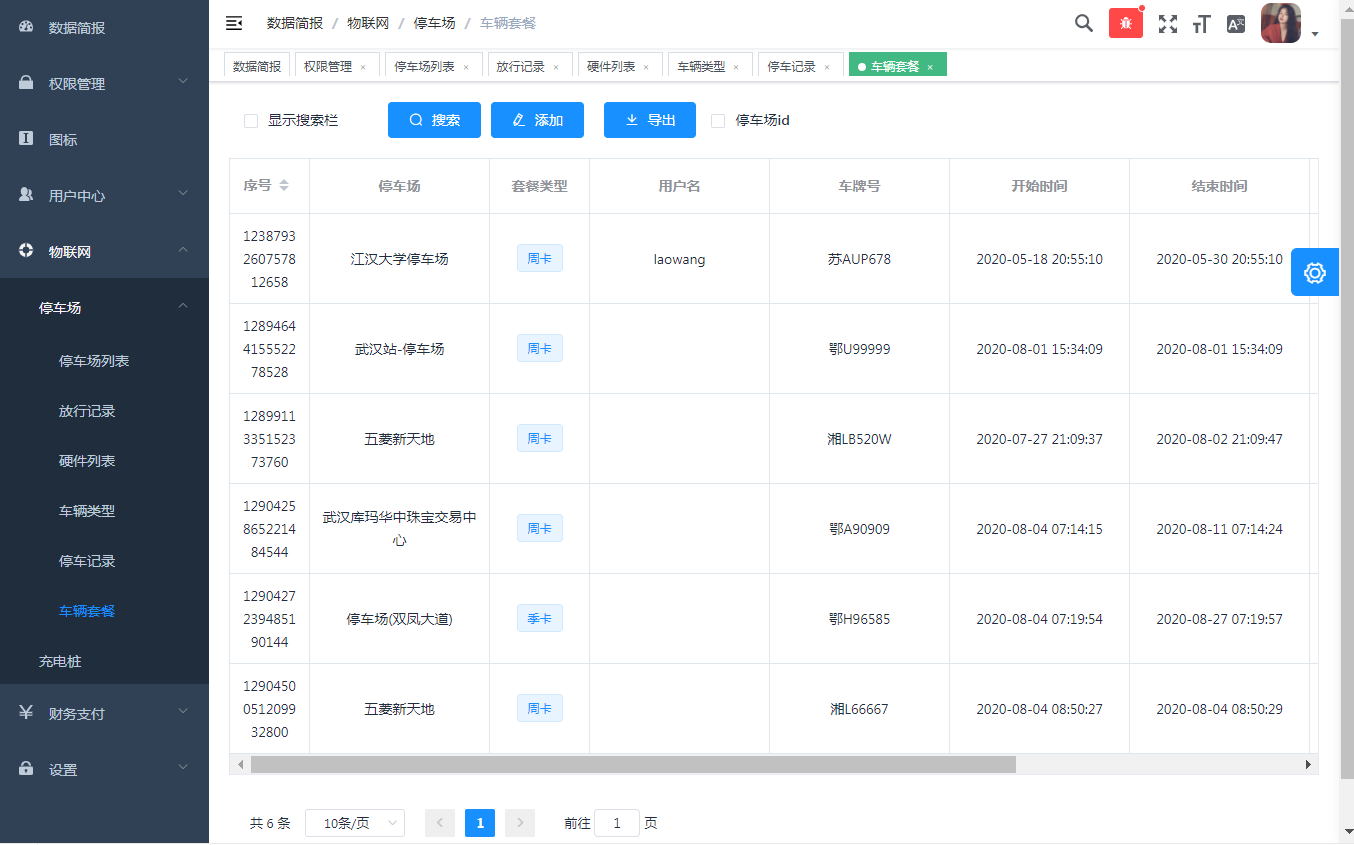Open the search magnifier in header
Screen dimensions: 1354x845
[x=1083, y=23]
